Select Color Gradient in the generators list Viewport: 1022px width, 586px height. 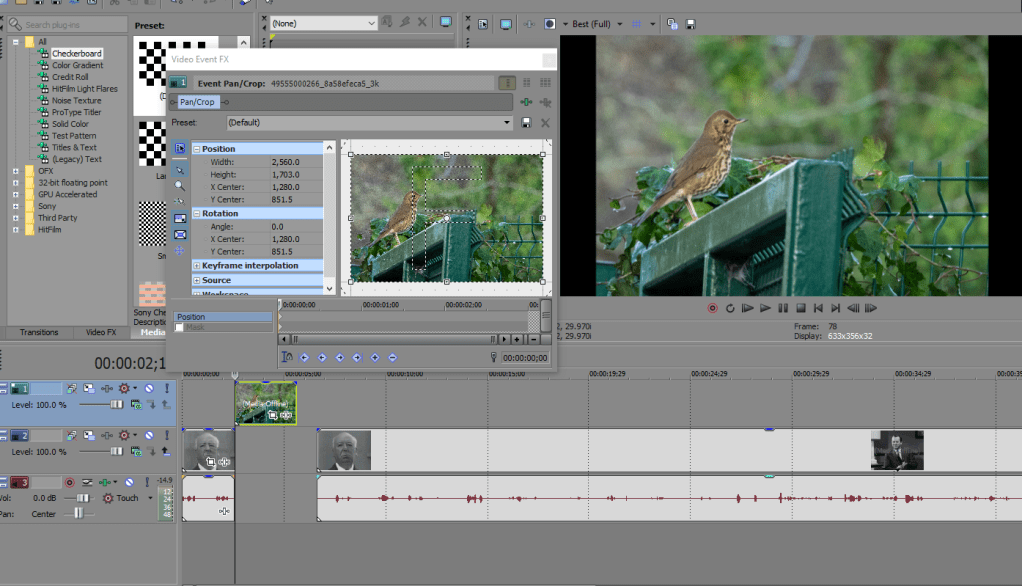click(77, 65)
